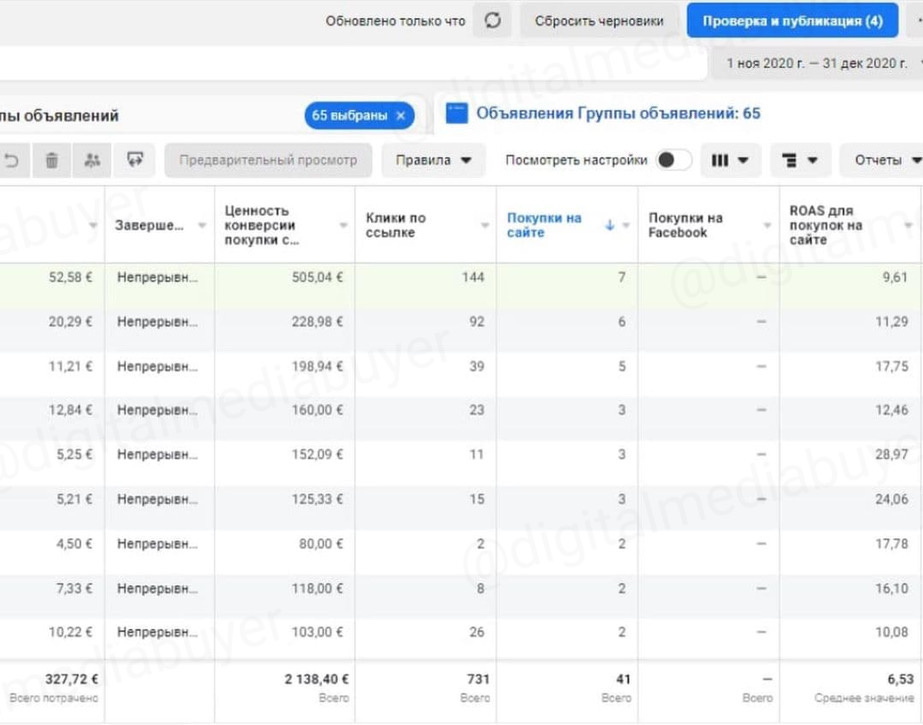Screen dimensions: 923x725
Task: Click Обновлено только что status text
Action: (395, 21)
